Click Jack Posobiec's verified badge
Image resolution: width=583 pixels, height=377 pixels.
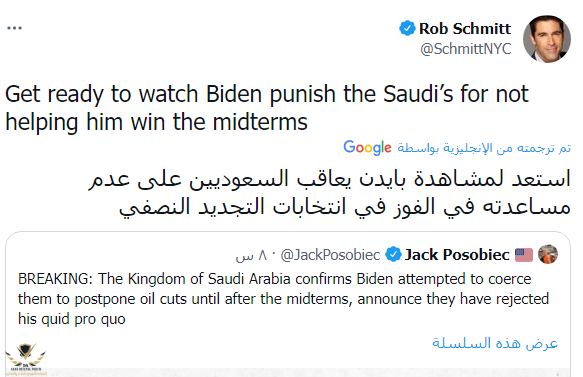coord(393,255)
